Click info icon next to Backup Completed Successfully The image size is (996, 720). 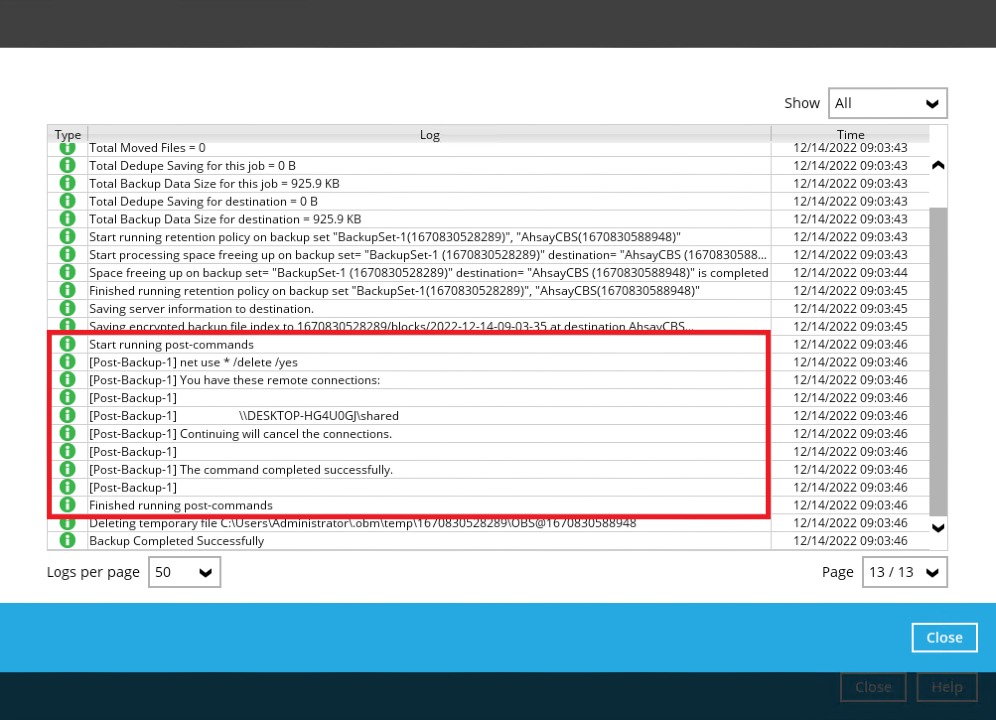[x=68, y=541]
